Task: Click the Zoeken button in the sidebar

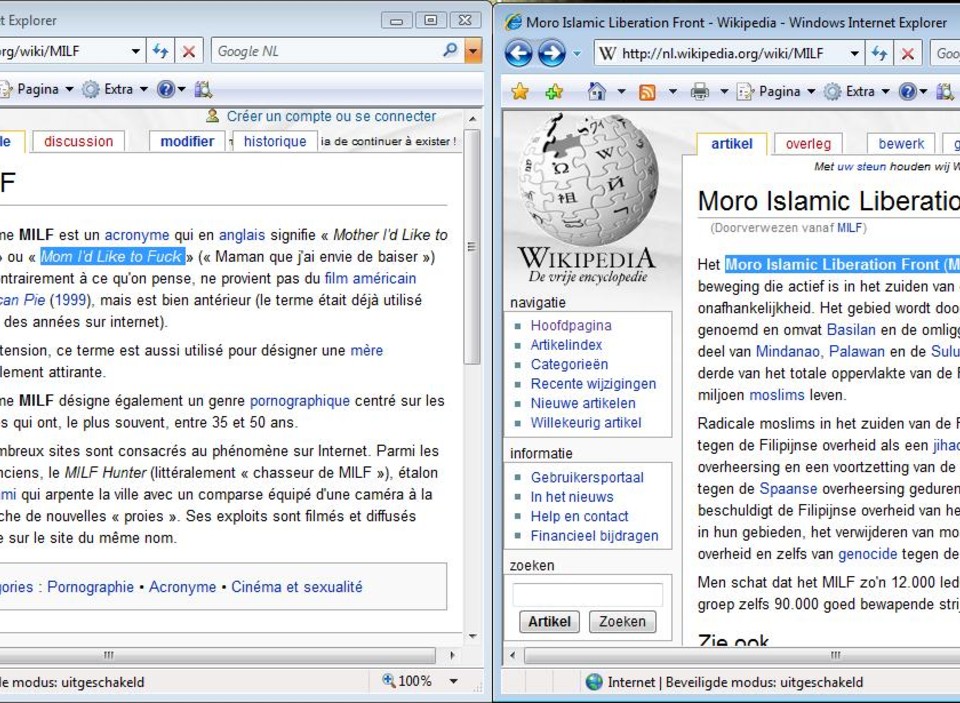Action: [622, 622]
